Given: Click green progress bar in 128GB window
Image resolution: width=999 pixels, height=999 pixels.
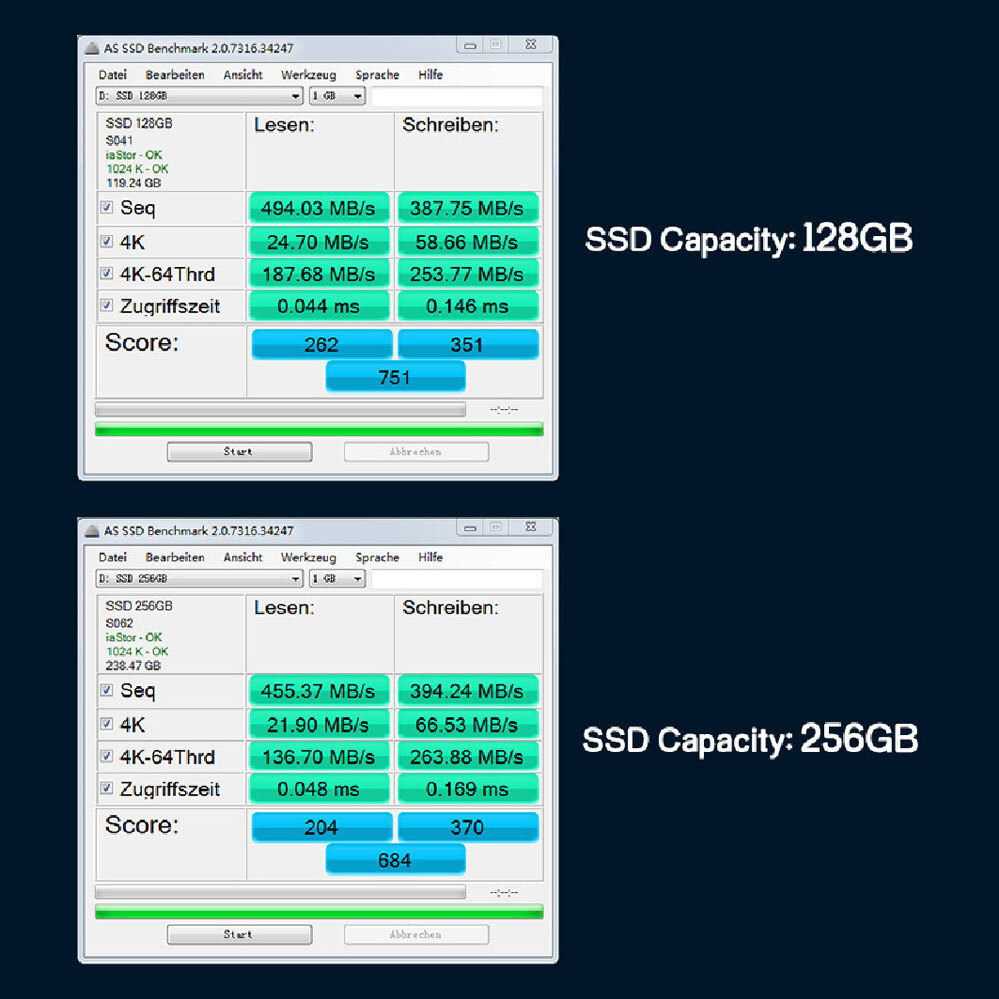Looking at the screenshot, I should point(319,429).
